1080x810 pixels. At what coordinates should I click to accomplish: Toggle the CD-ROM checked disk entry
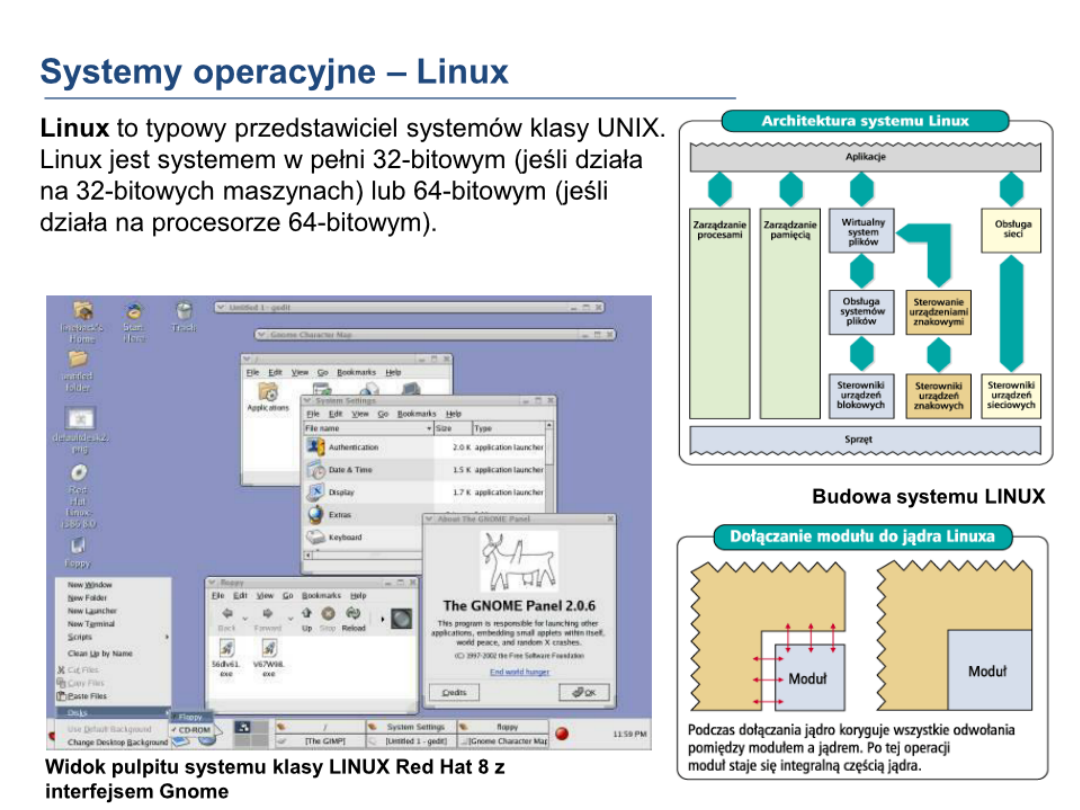192,730
